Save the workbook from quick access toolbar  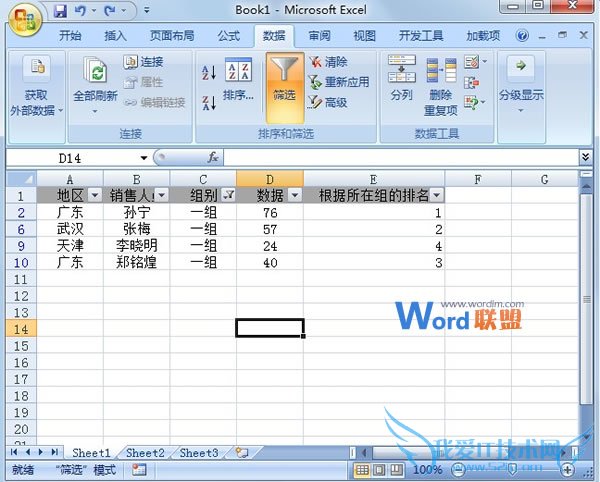tap(60, 11)
